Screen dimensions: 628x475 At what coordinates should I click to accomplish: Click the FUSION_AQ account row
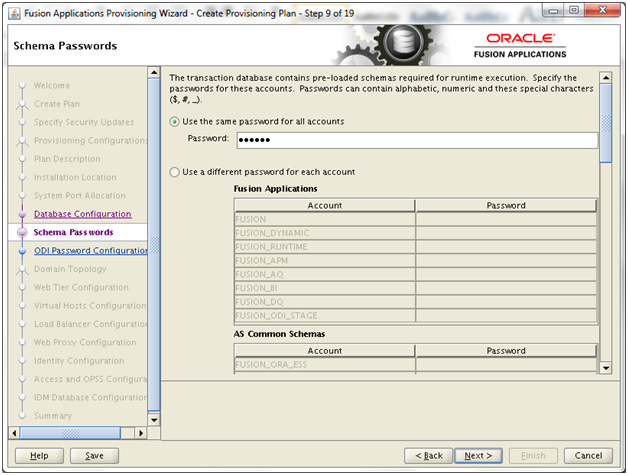click(x=325, y=274)
